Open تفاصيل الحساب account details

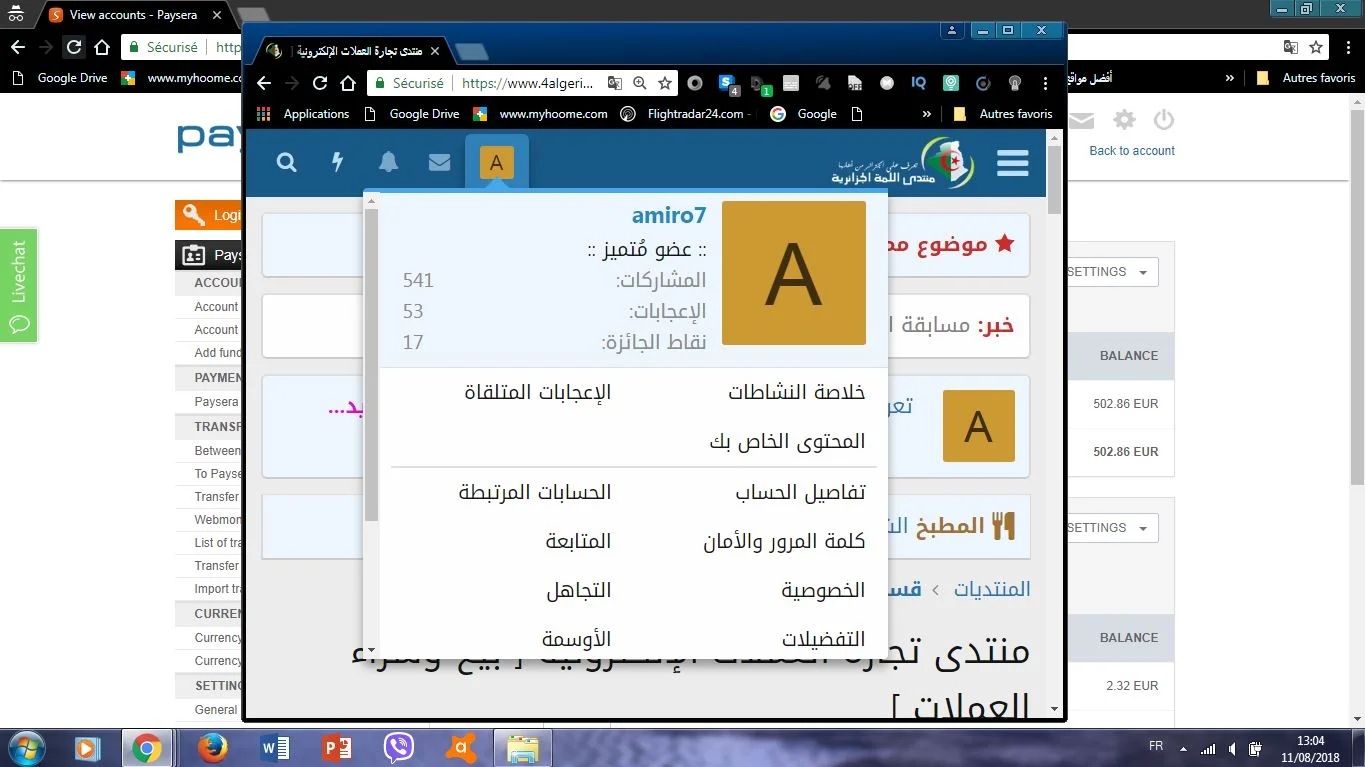[800, 492]
